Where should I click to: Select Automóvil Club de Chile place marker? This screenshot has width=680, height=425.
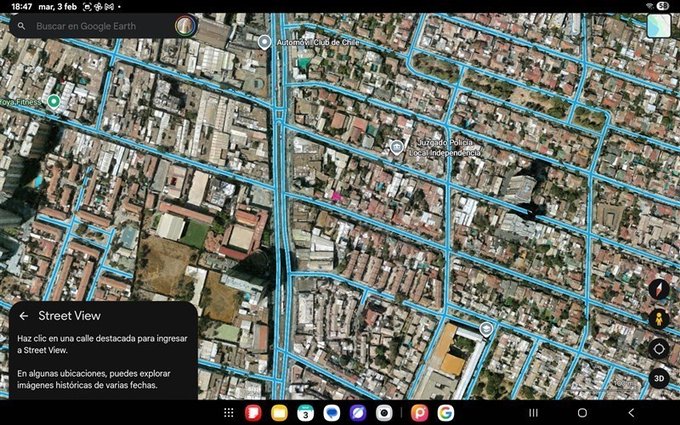click(x=264, y=42)
